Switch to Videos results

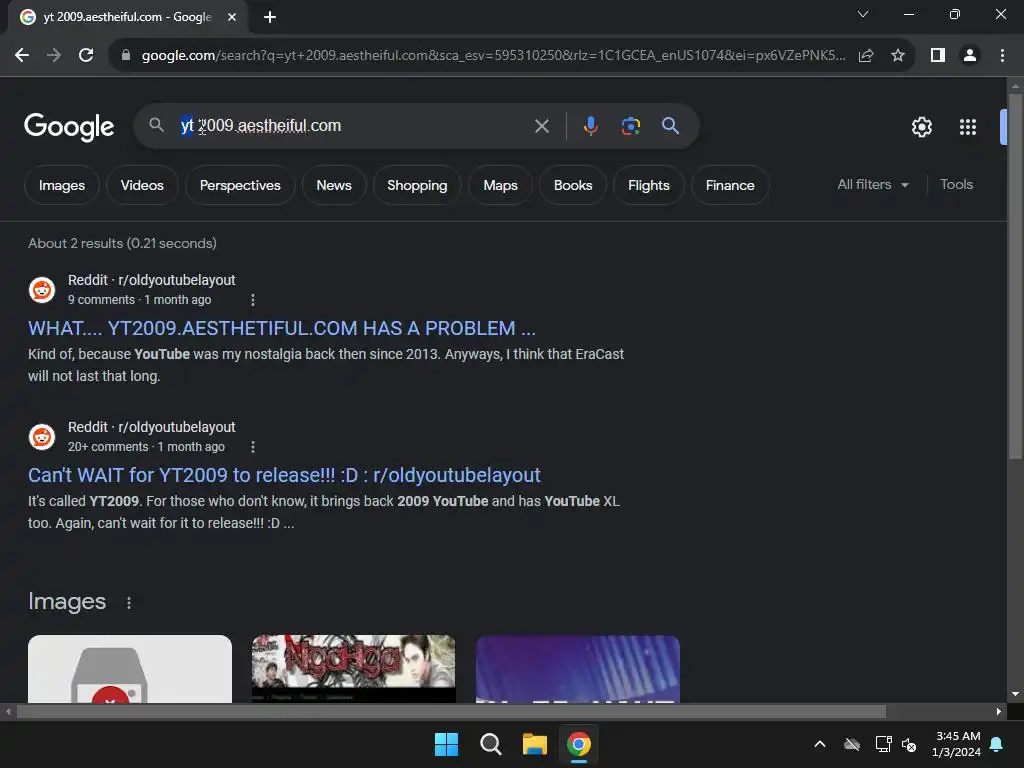[142, 185]
